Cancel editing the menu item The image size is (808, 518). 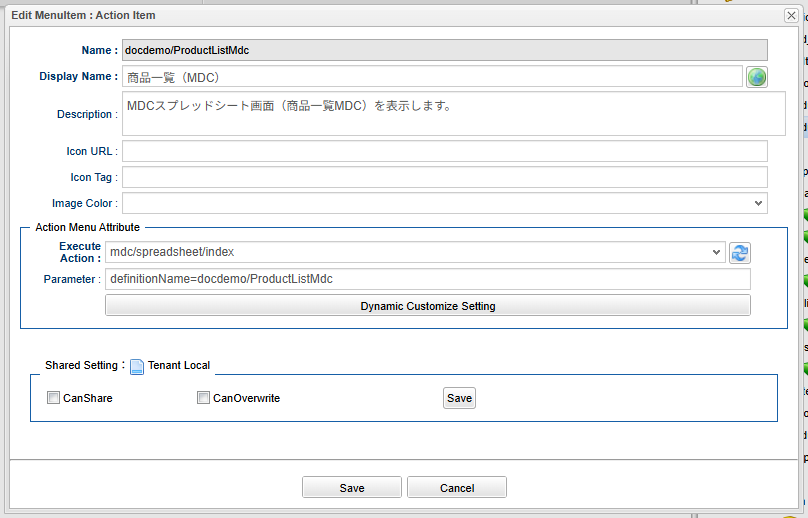pos(457,488)
